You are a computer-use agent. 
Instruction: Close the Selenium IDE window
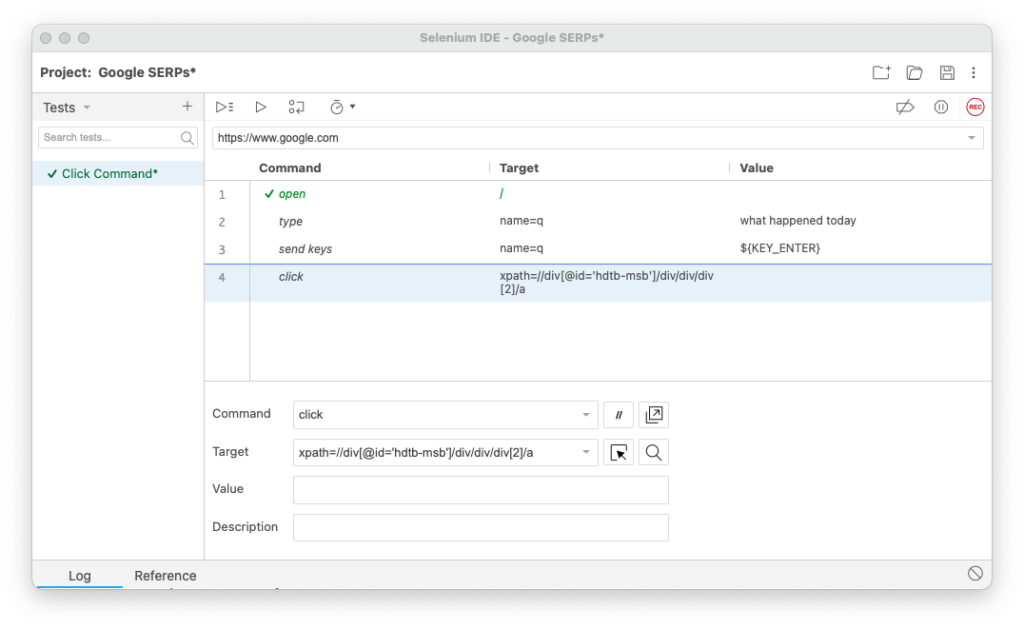tap(46, 38)
